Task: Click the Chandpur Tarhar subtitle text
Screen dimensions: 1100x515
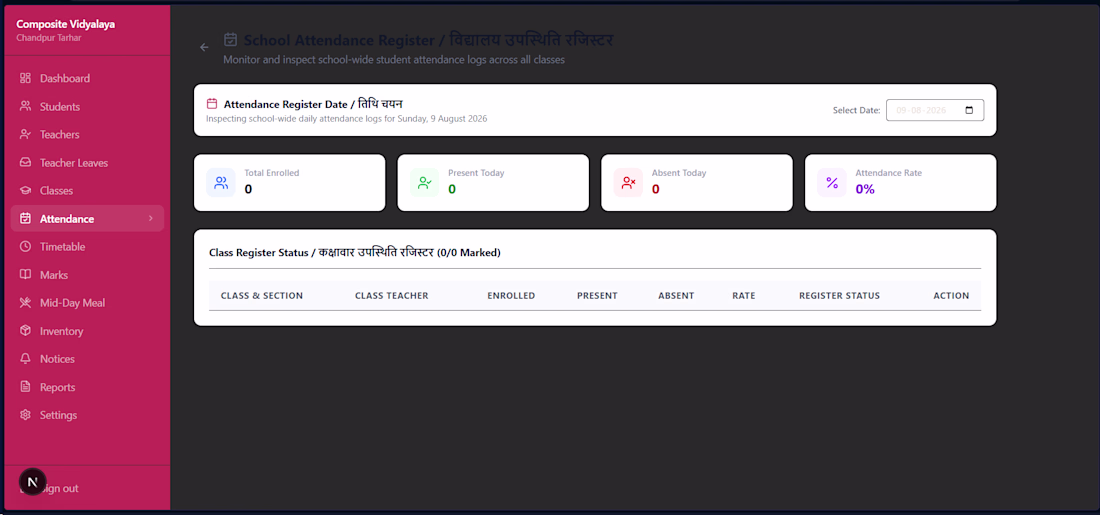Action: click(x=49, y=38)
